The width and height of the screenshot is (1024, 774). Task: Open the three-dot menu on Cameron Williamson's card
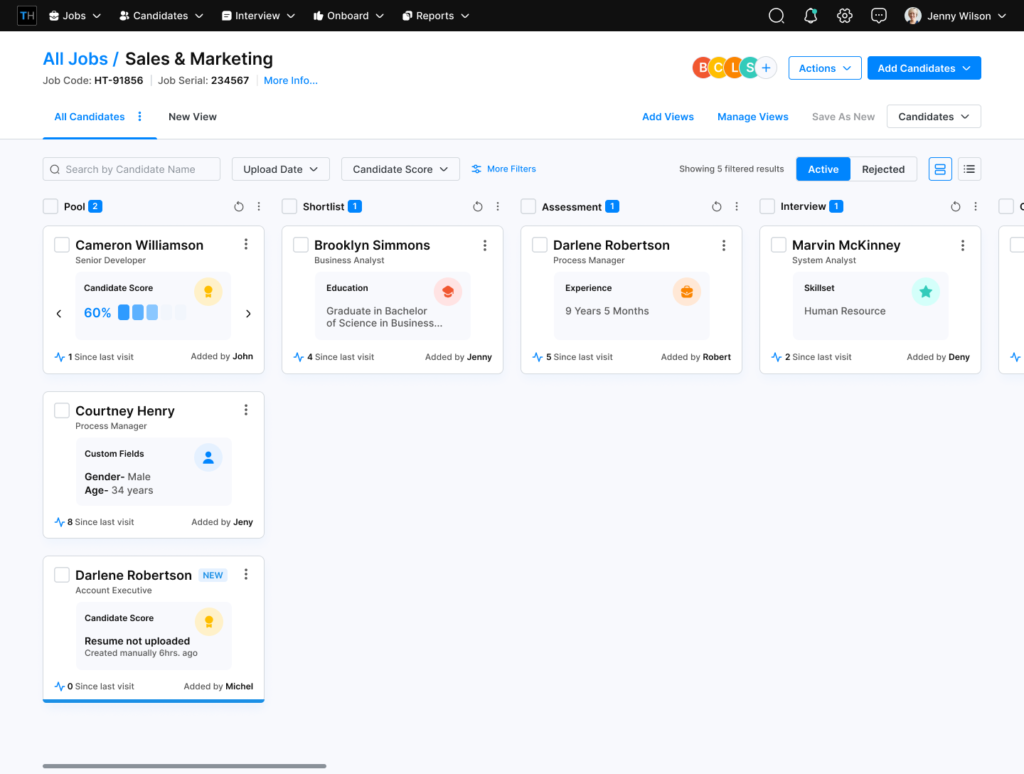pyautogui.click(x=245, y=244)
